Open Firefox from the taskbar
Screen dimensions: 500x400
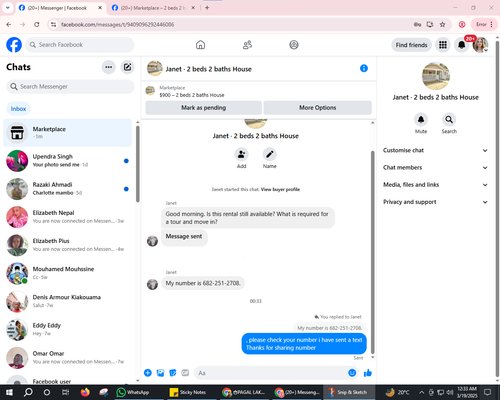pyautogui.click(x=85, y=392)
